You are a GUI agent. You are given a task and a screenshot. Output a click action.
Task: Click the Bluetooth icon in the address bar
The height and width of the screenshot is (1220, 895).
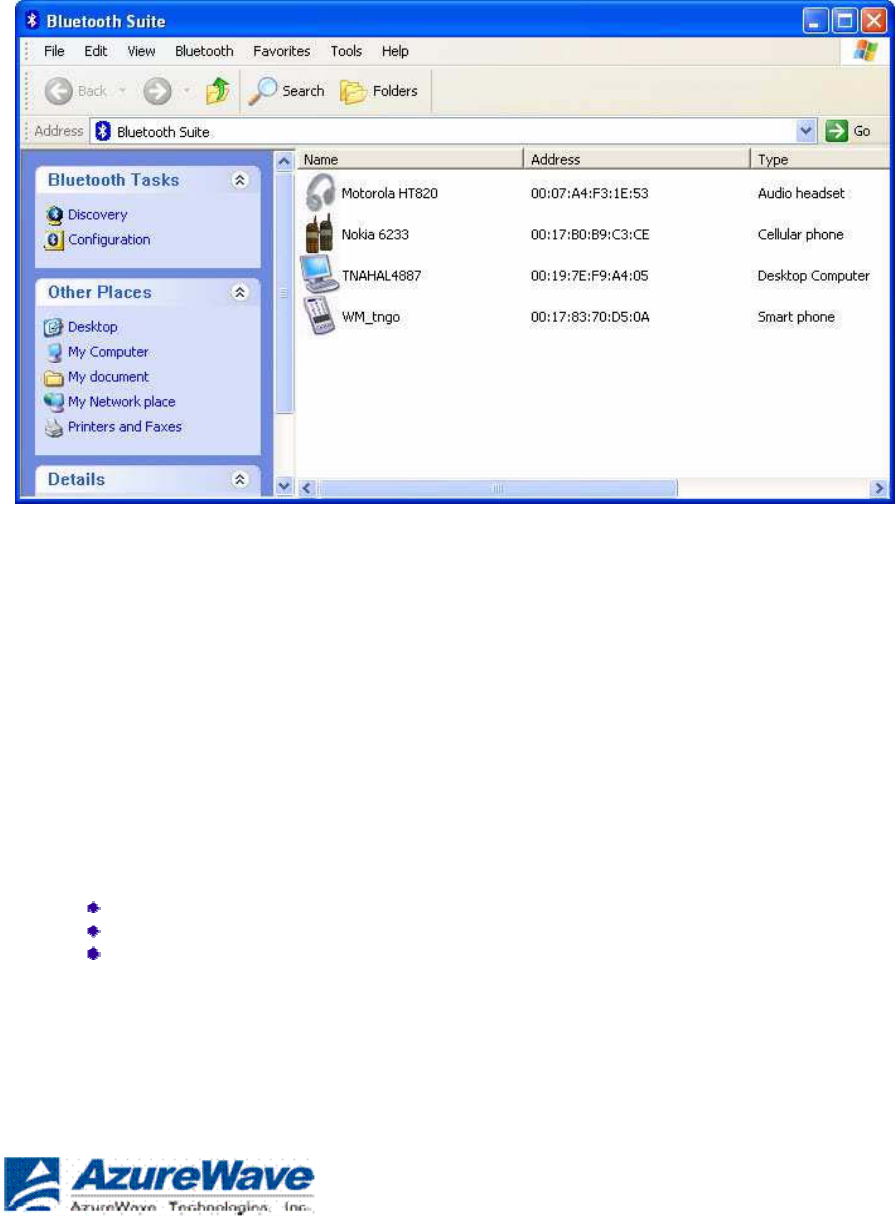103,131
